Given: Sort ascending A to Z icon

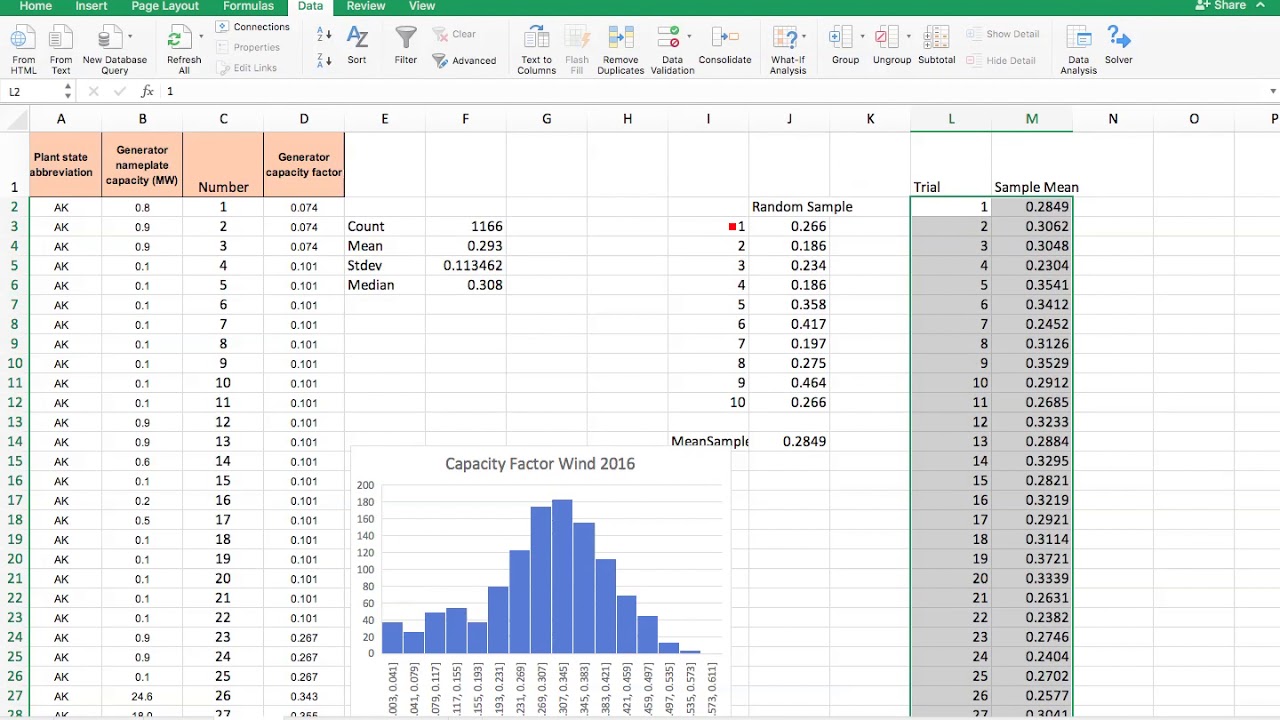Looking at the screenshot, I should click(324, 35).
